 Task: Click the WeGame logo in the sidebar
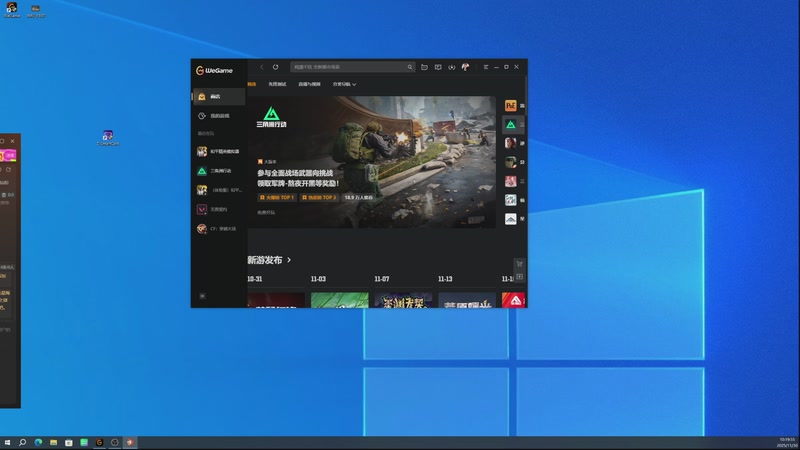click(214, 70)
